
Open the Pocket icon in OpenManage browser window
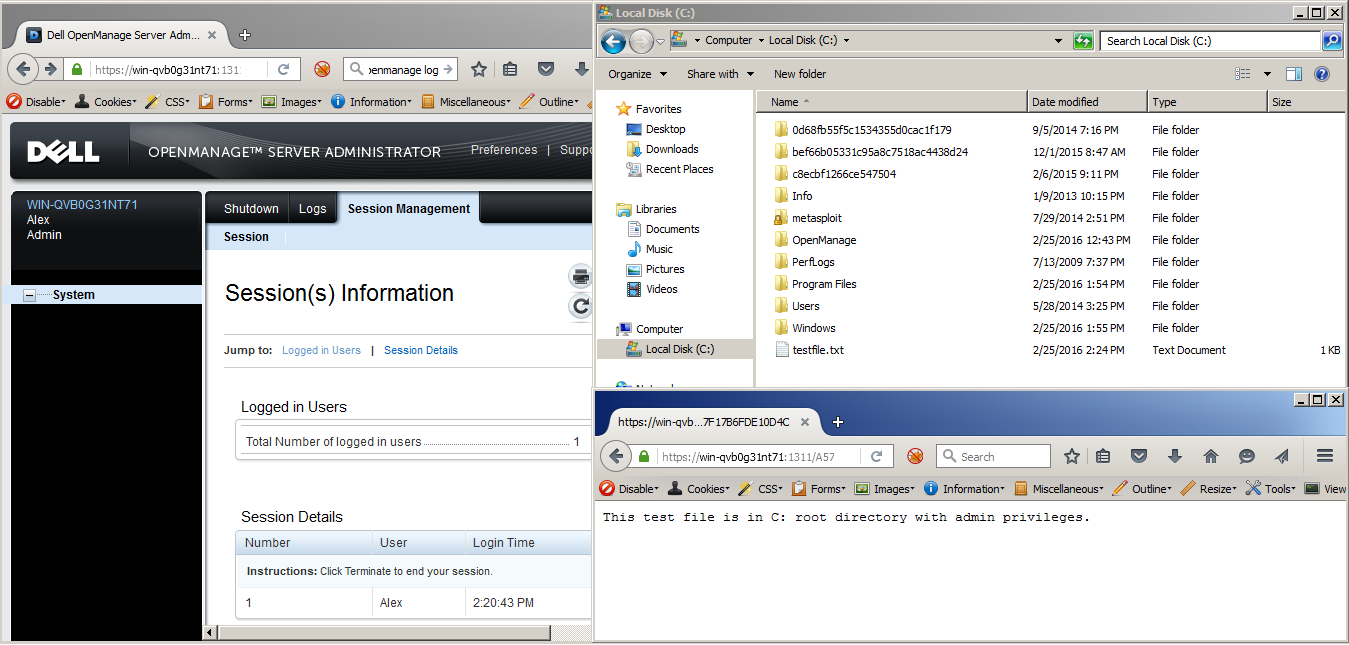click(546, 70)
